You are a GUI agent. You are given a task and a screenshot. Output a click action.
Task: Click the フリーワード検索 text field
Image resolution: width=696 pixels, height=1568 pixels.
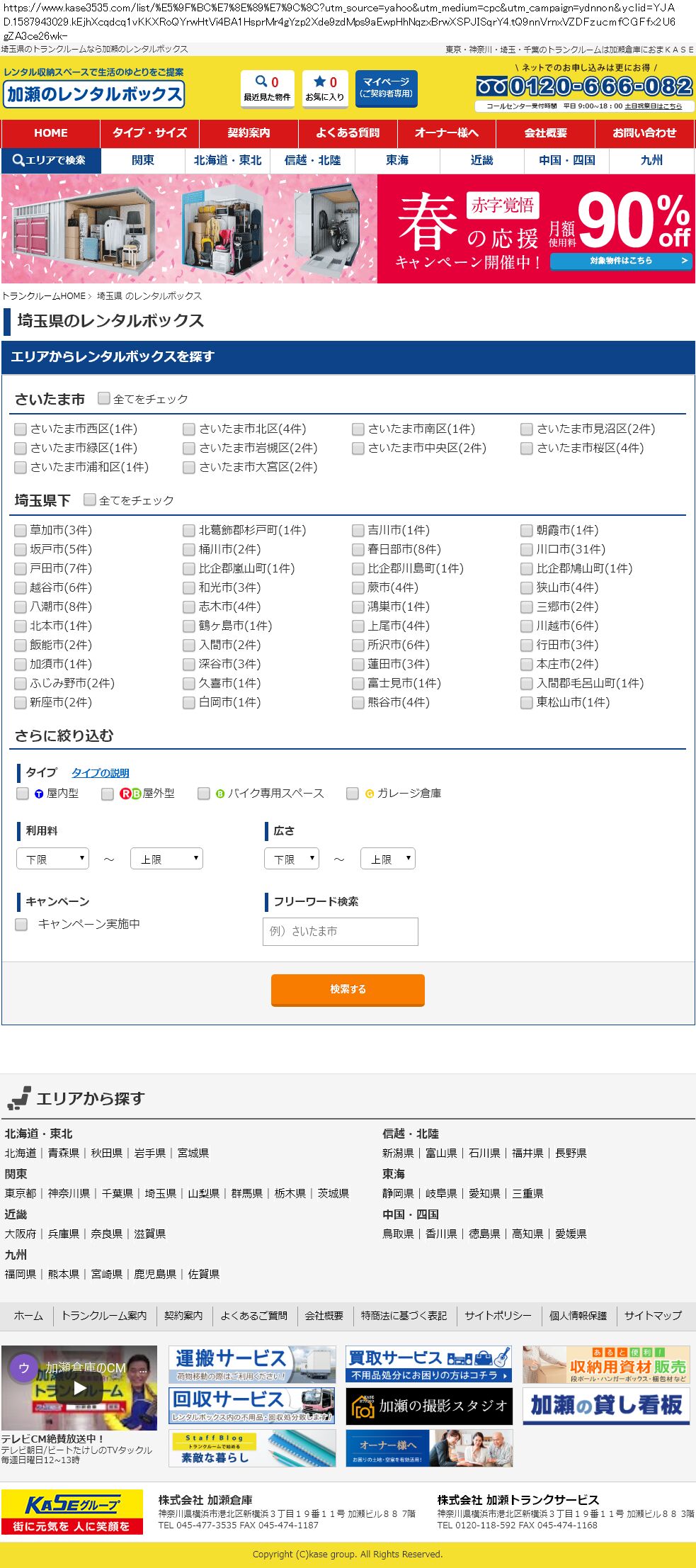pos(340,931)
